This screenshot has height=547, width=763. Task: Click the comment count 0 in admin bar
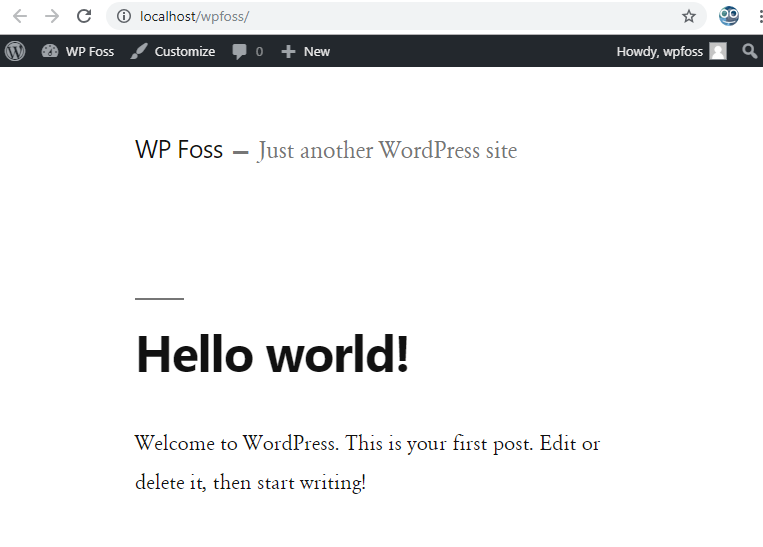click(x=259, y=52)
